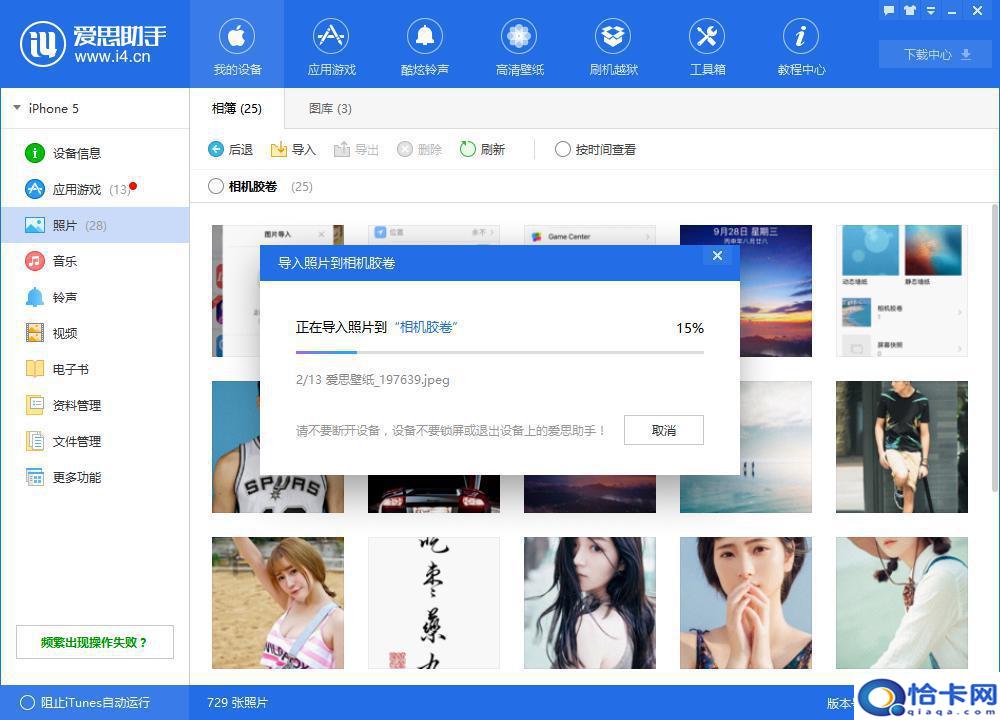The image size is (1000, 720).
Task: Open the feedback chat icon in title bar
Action: click(888, 10)
